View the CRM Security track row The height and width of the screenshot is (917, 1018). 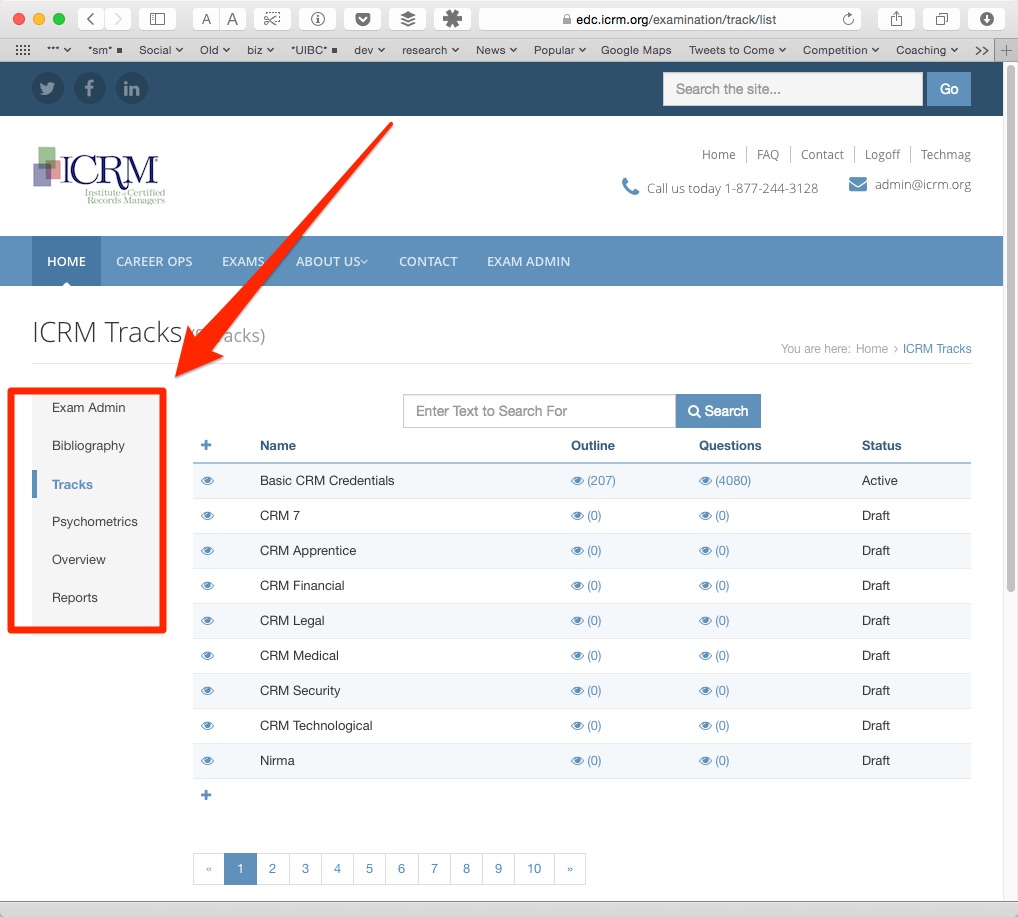click(207, 691)
